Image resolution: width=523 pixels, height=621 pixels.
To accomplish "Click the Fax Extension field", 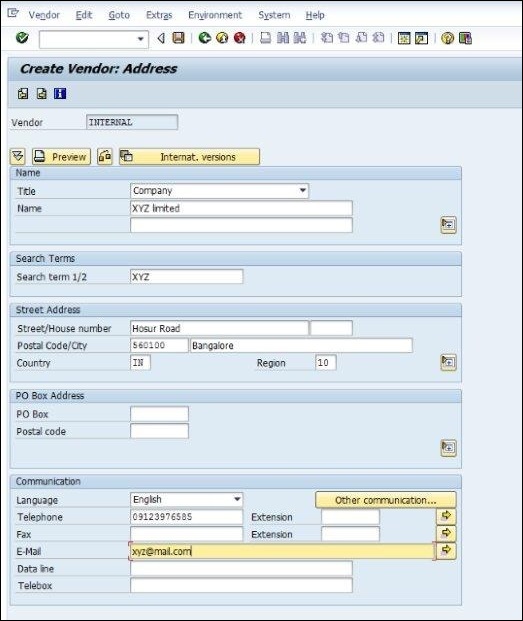I will (x=350, y=534).
